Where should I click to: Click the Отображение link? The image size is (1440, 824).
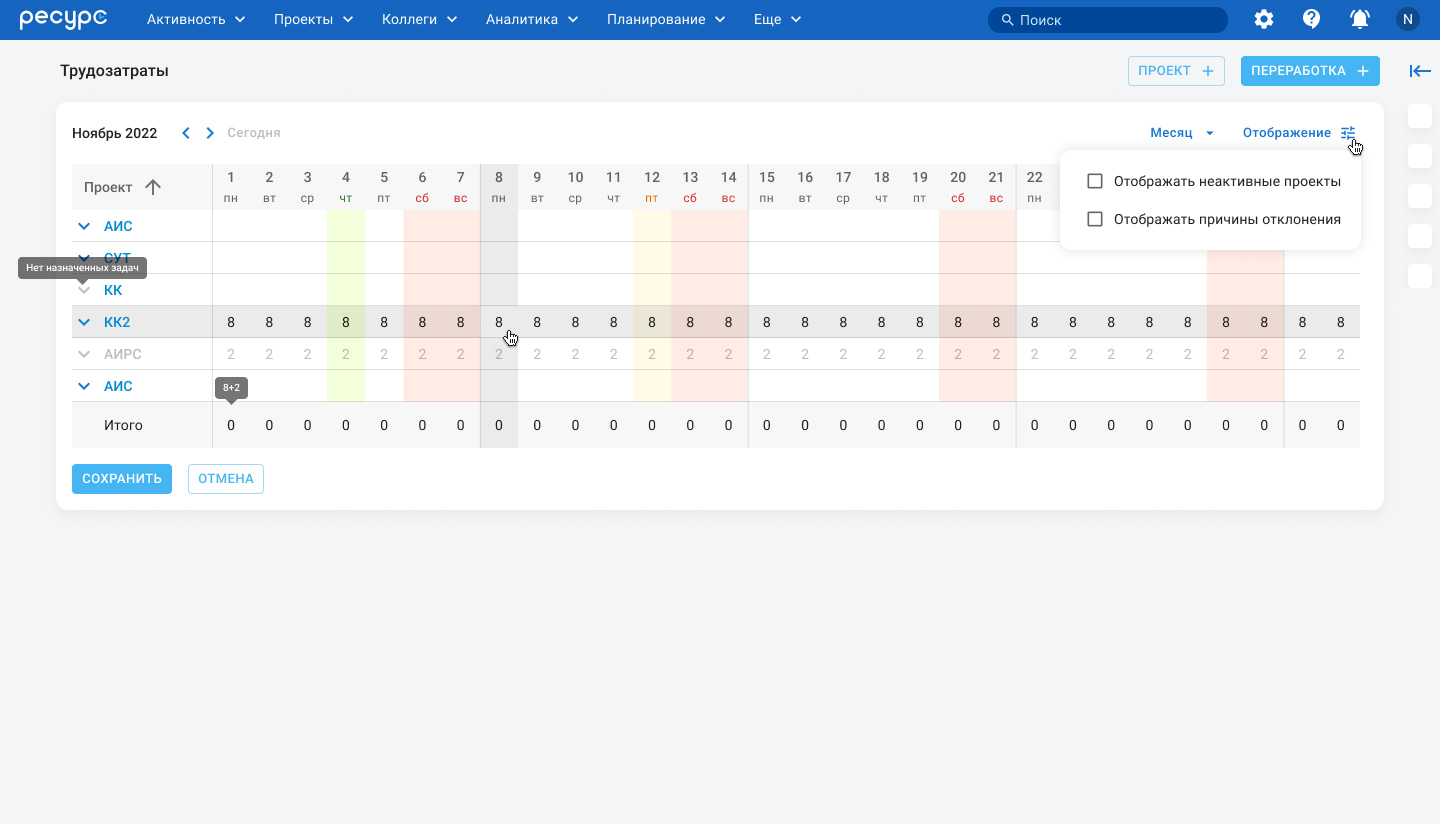click(x=1287, y=133)
